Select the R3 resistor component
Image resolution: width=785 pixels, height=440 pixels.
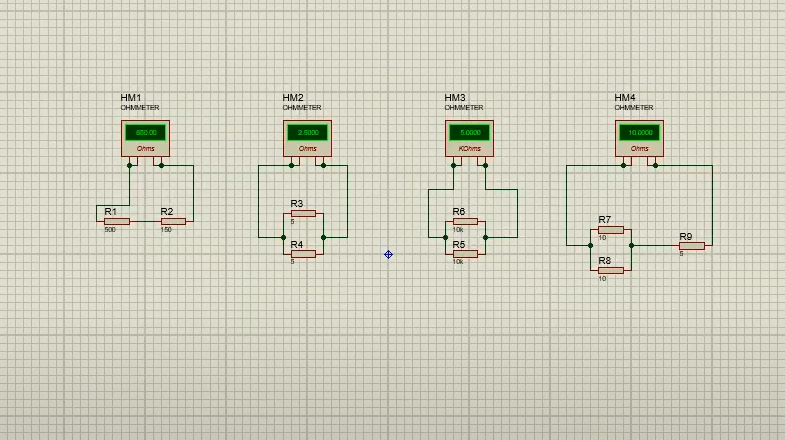coord(303,213)
